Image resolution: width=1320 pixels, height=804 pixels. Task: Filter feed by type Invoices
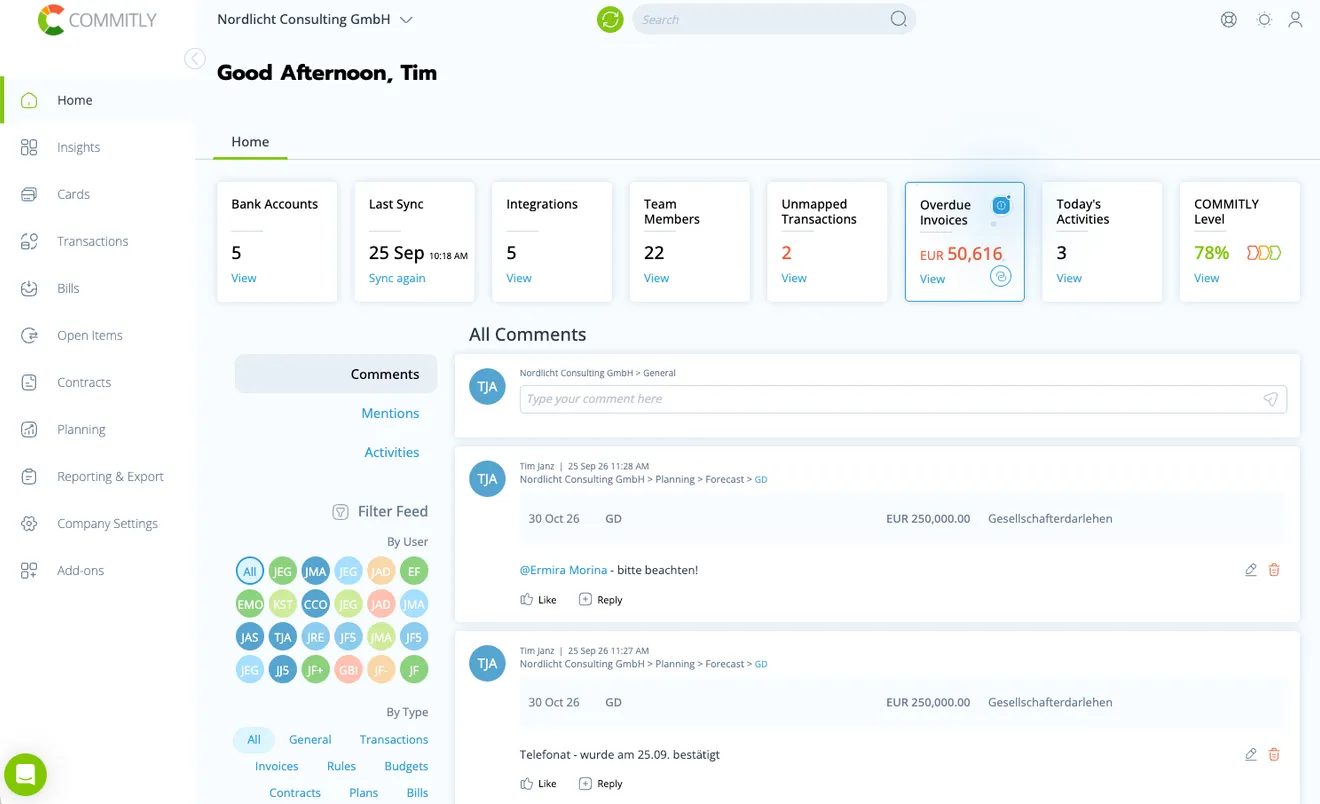(x=277, y=766)
